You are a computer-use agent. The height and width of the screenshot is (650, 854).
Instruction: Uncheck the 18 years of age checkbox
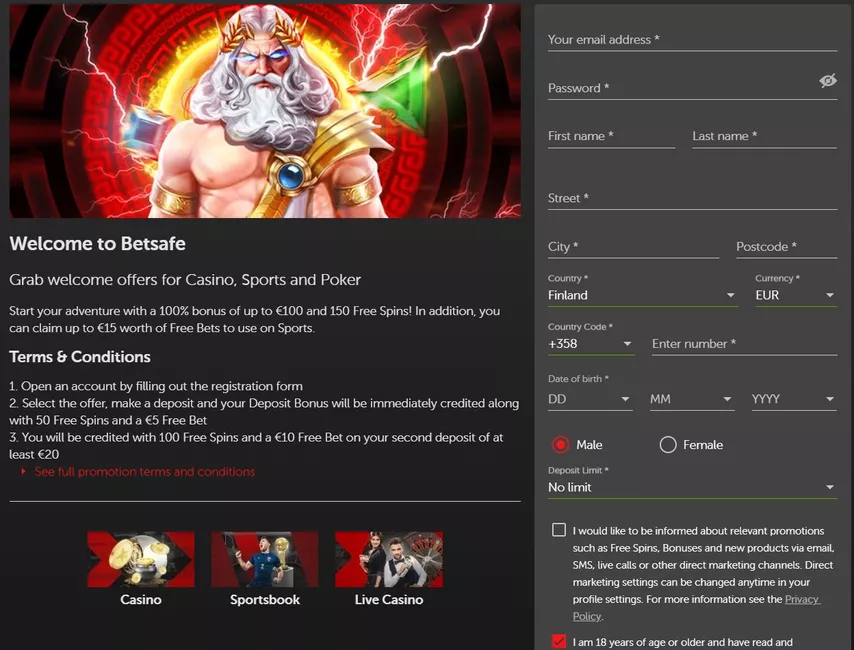click(559, 641)
